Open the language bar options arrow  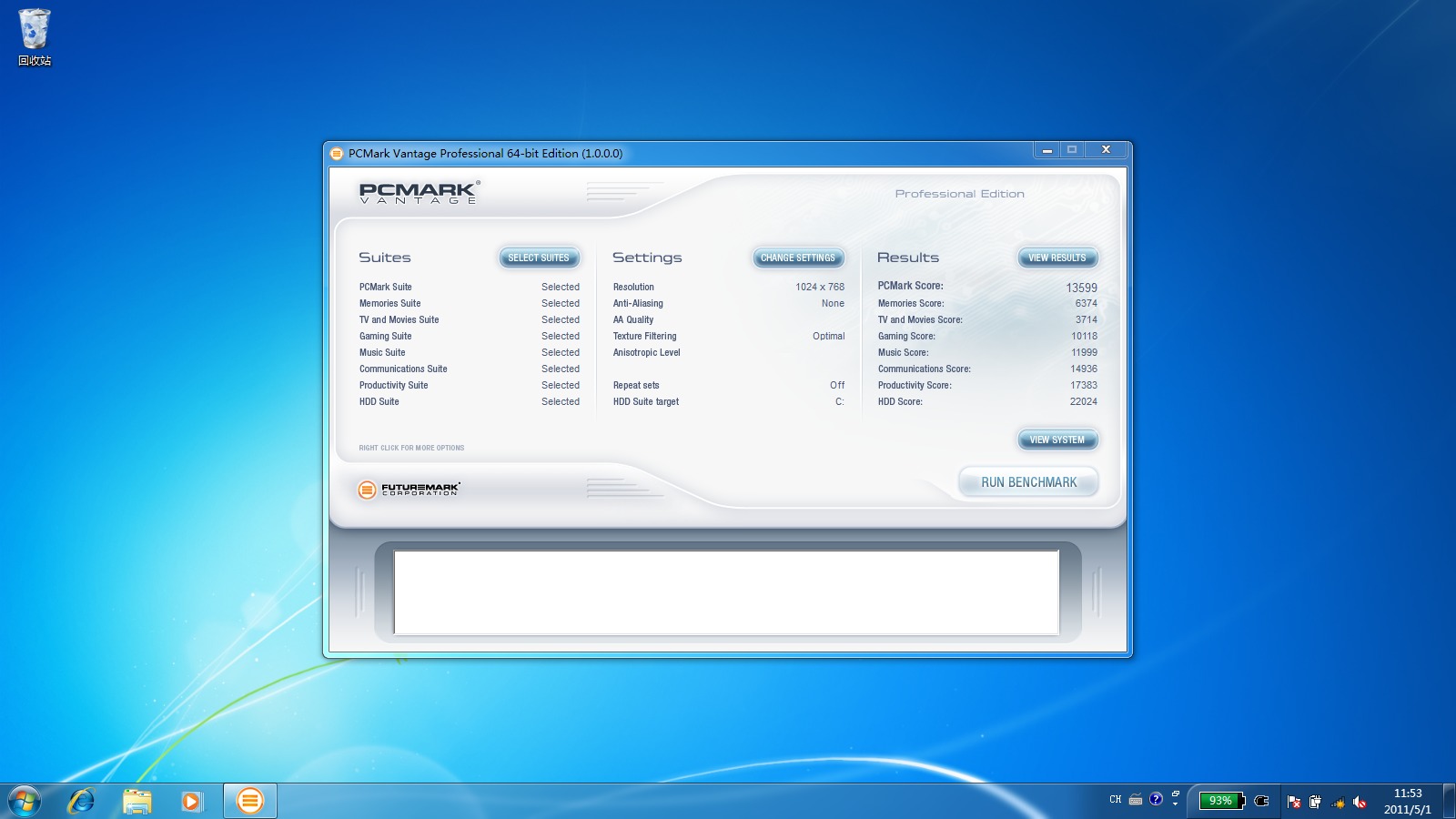[1175, 805]
